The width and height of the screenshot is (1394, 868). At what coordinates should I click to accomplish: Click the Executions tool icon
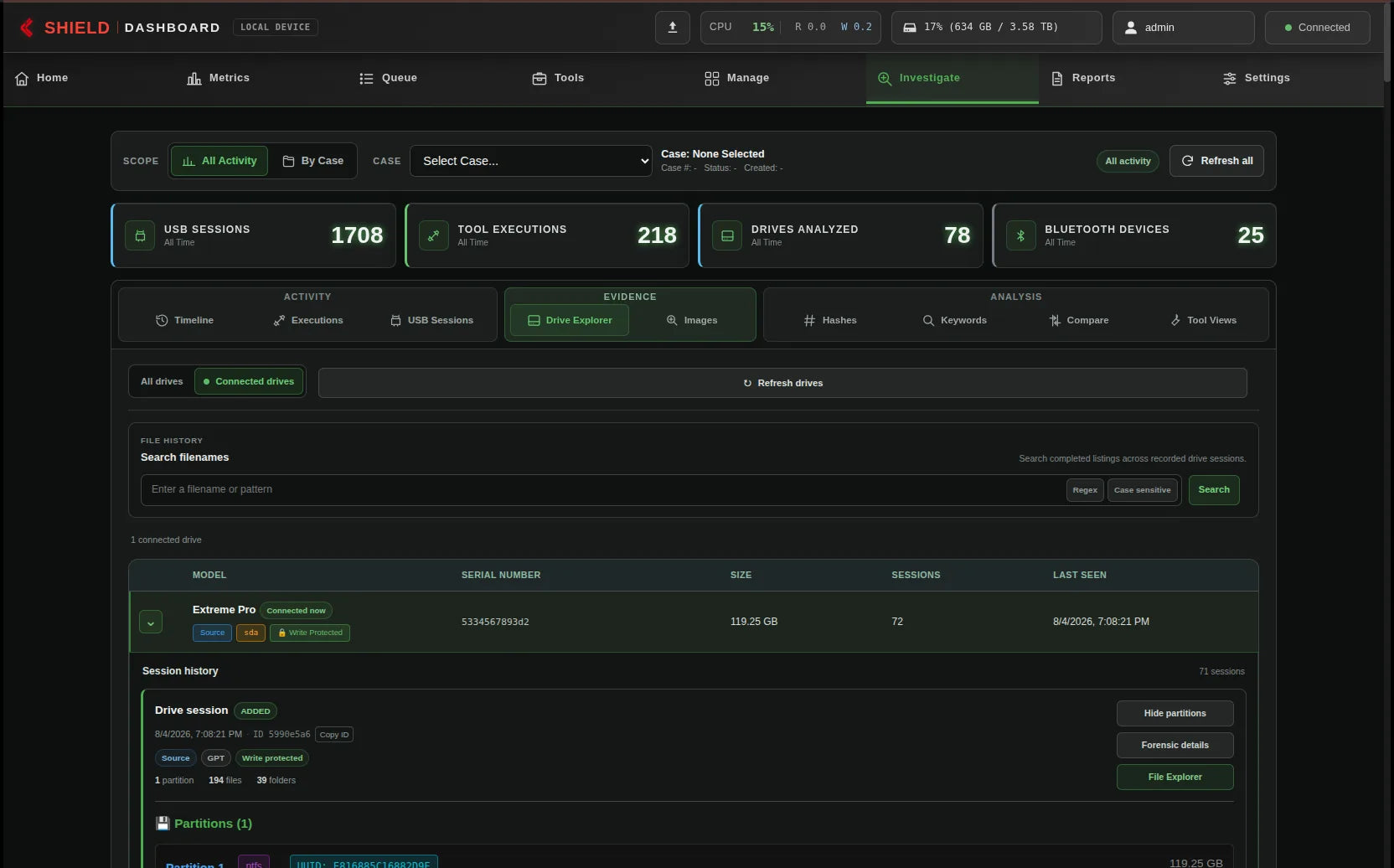(x=279, y=320)
